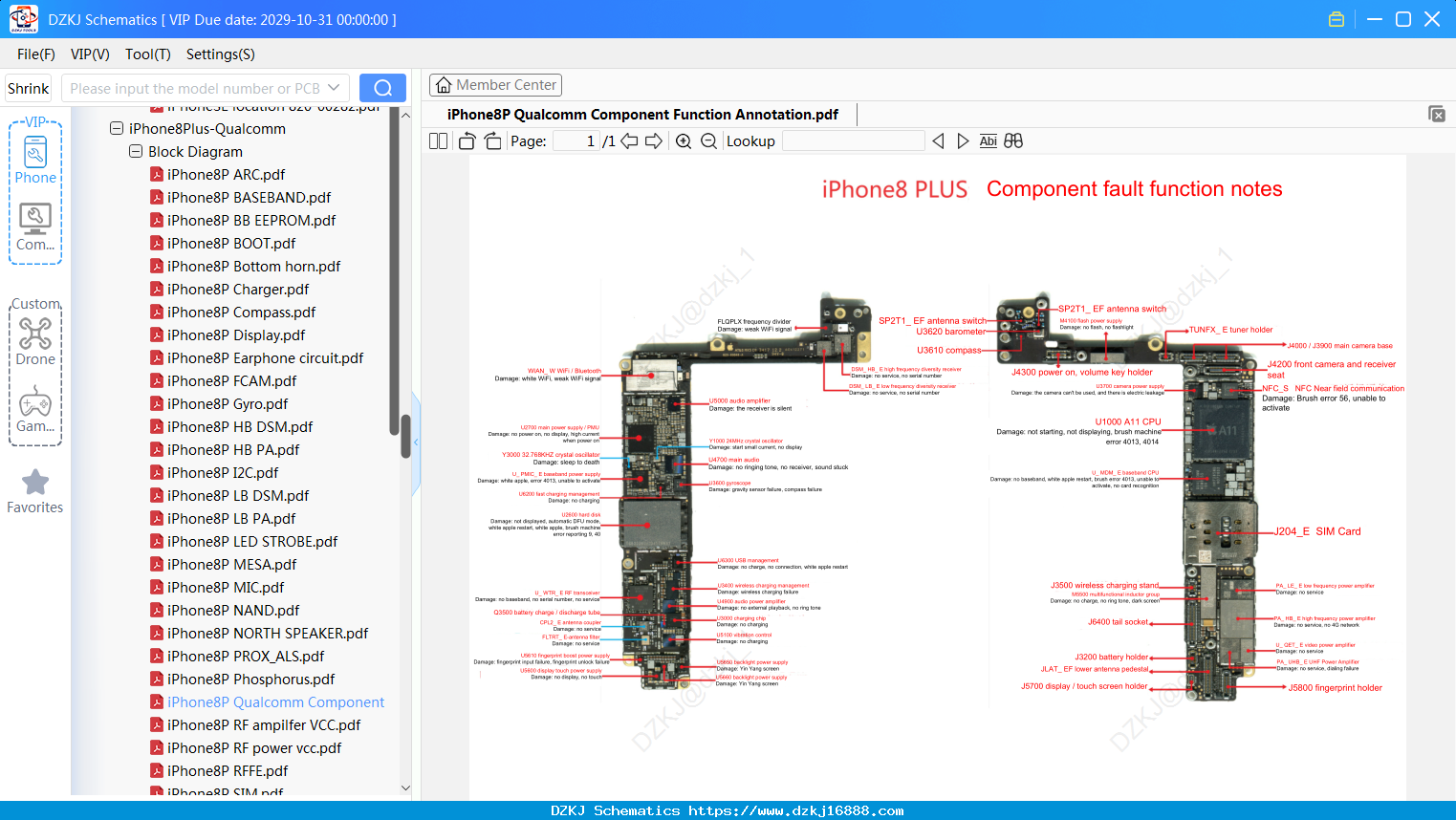
Task: Open the File(F) menu
Action: click(36, 54)
